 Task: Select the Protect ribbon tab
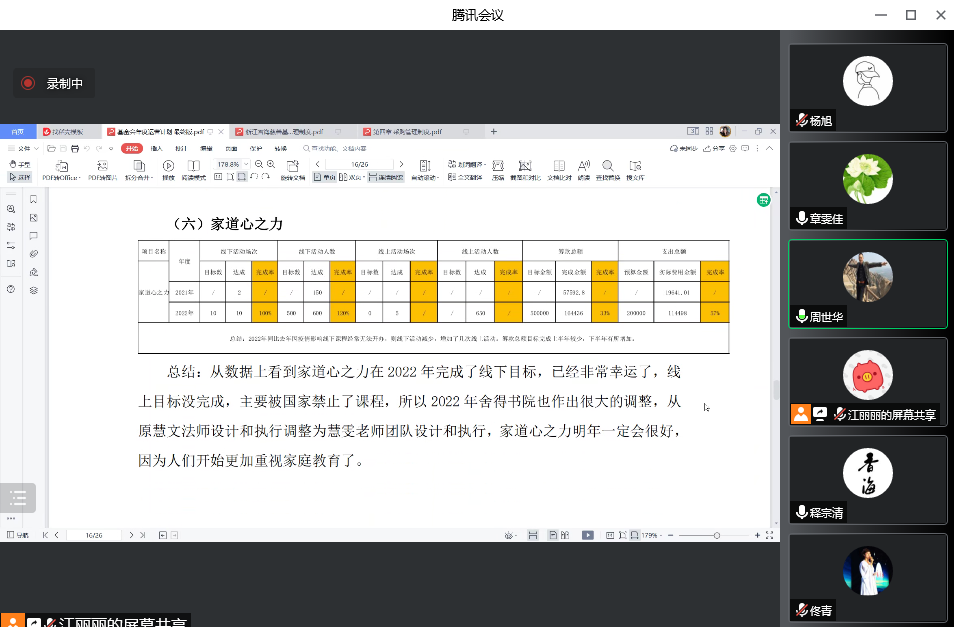point(256,148)
